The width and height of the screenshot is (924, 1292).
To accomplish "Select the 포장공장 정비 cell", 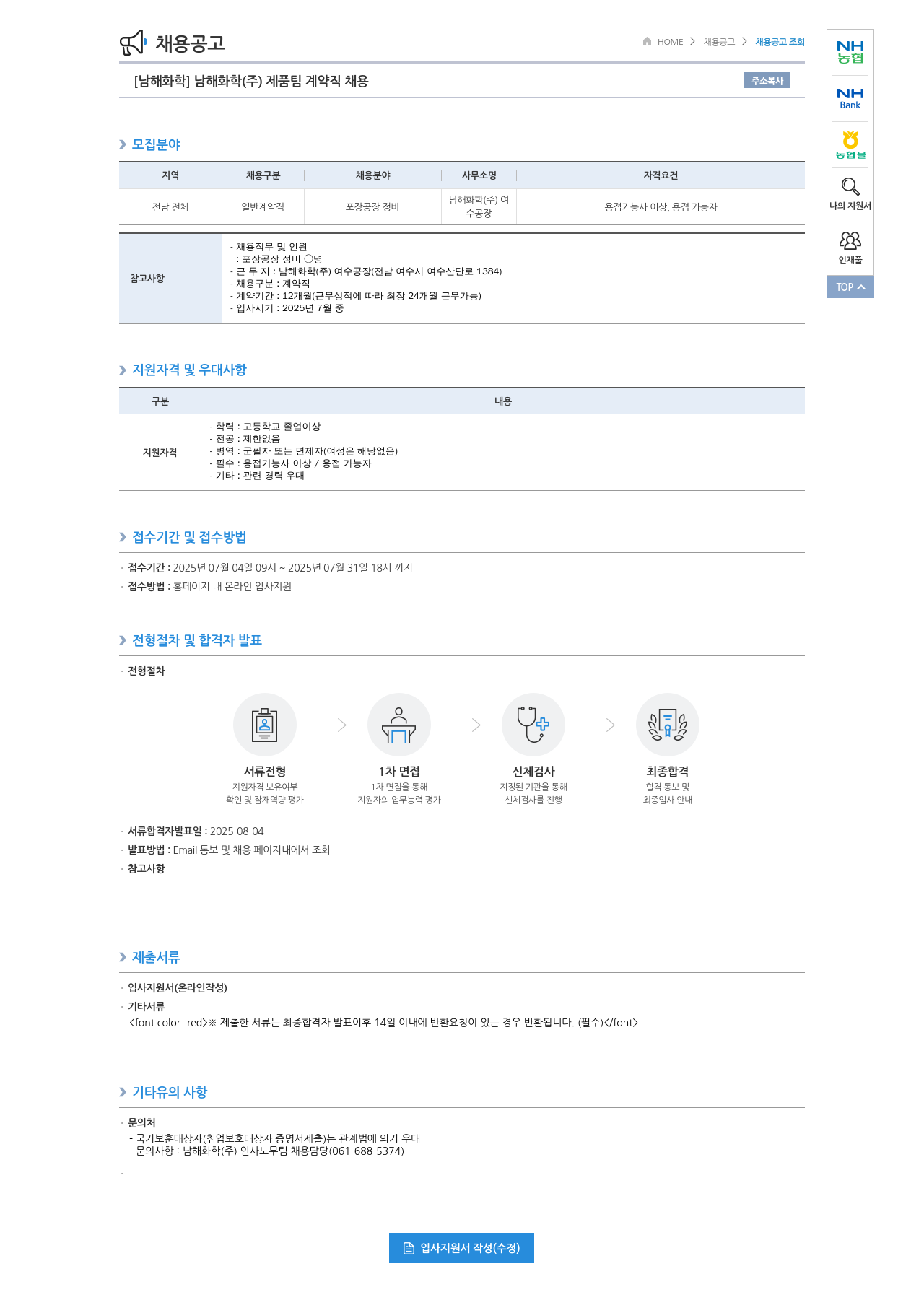I will 372,207.
